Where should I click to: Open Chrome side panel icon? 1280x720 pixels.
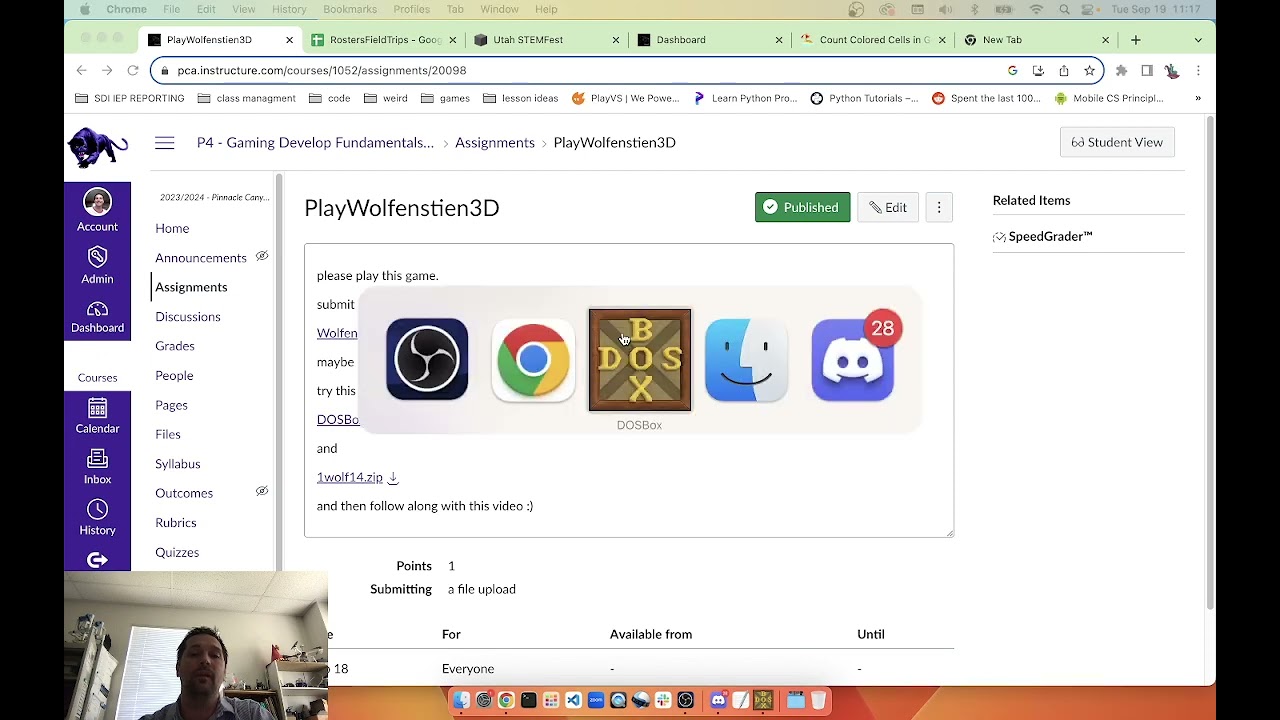tap(1147, 70)
